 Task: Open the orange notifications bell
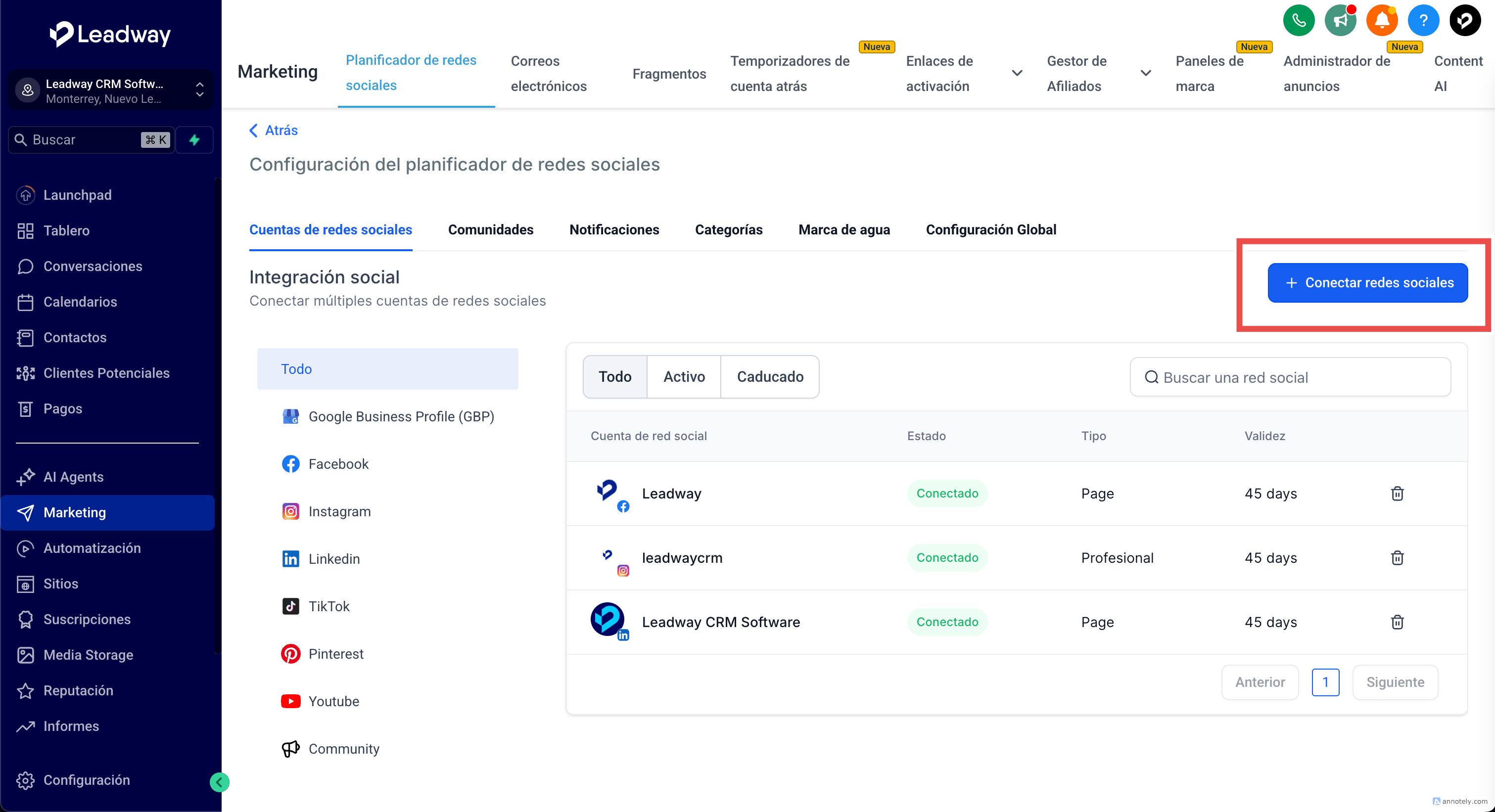[x=1382, y=21]
